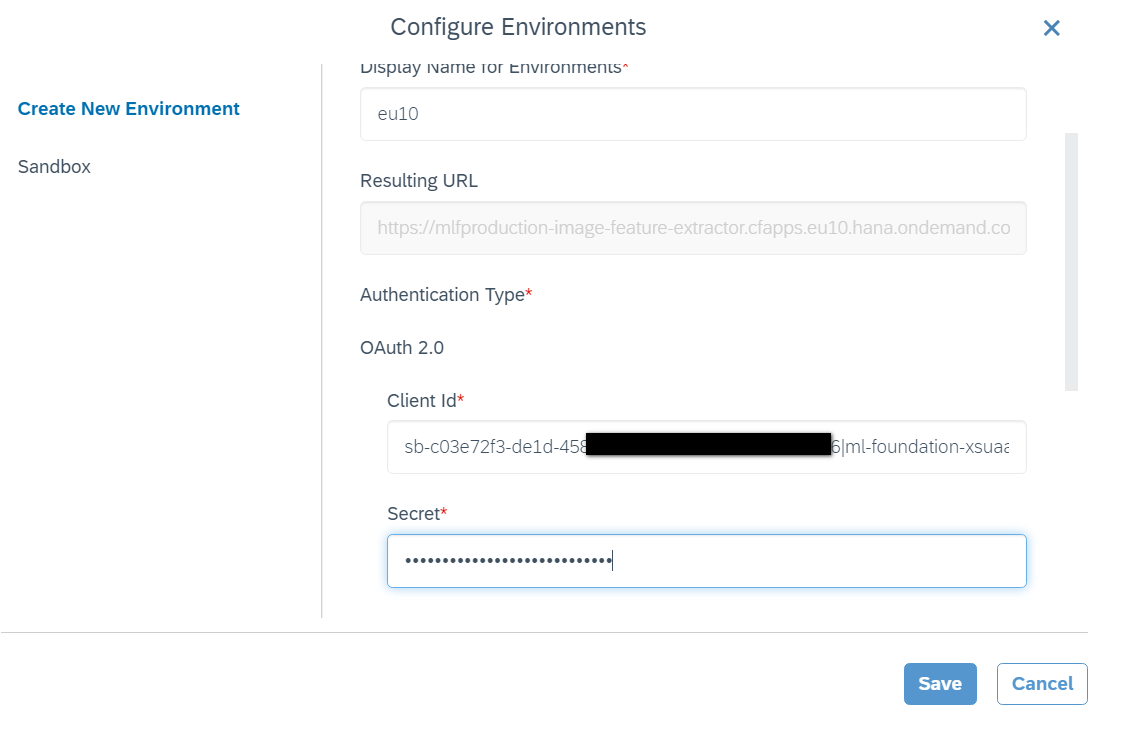Click the Configure Environments dialog title

[x=518, y=27]
